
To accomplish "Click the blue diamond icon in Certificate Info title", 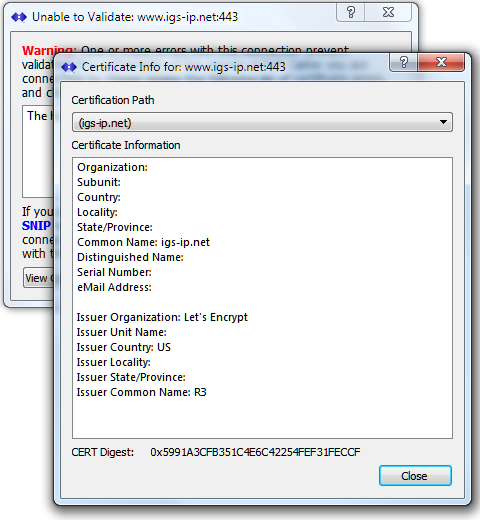I will [x=69, y=67].
